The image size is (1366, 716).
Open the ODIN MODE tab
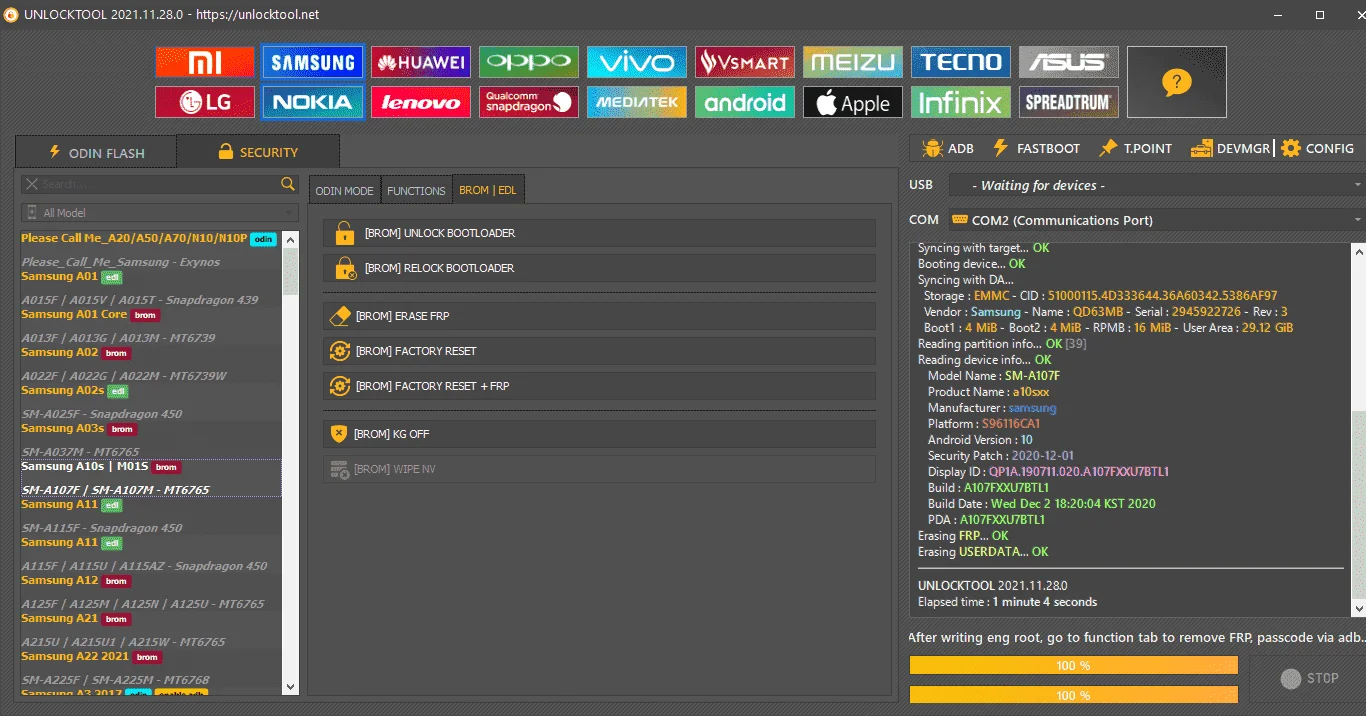(344, 190)
